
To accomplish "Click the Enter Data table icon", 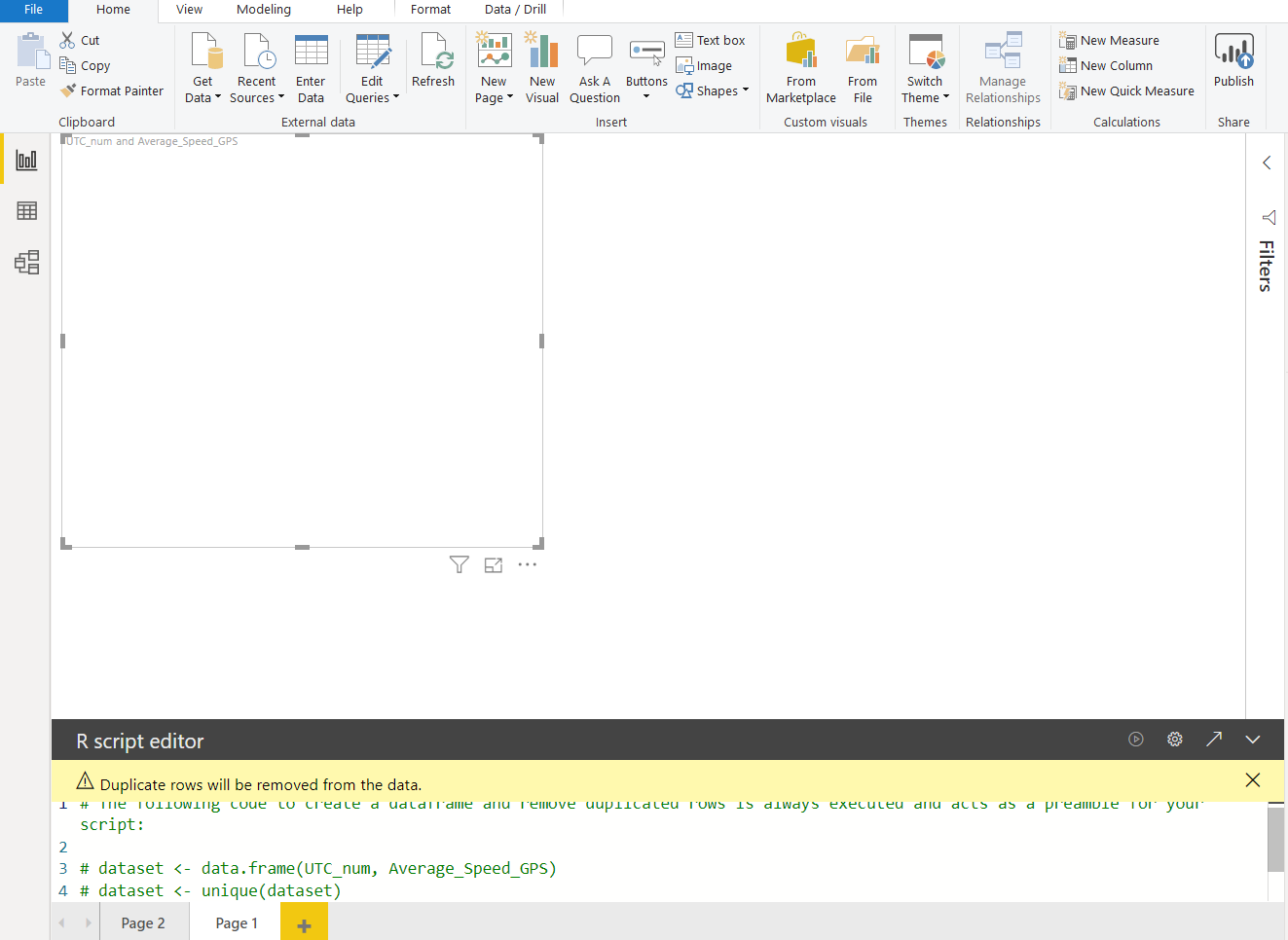I will point(312,52).
